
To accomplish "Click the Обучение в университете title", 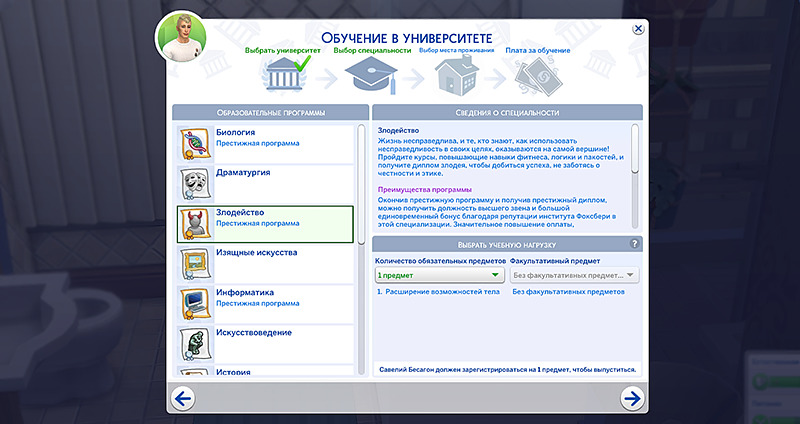I will pos(407,38).
